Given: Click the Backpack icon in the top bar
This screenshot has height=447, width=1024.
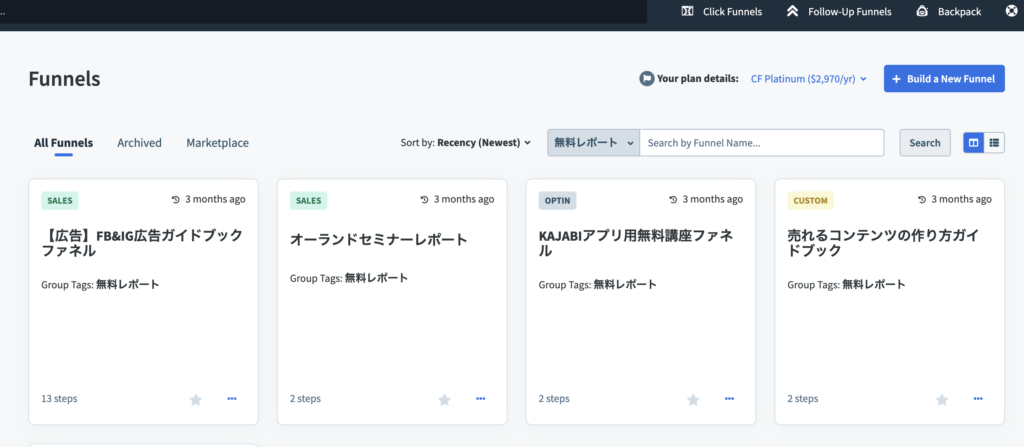Looking at the screenshot, I should click(922, 11).
